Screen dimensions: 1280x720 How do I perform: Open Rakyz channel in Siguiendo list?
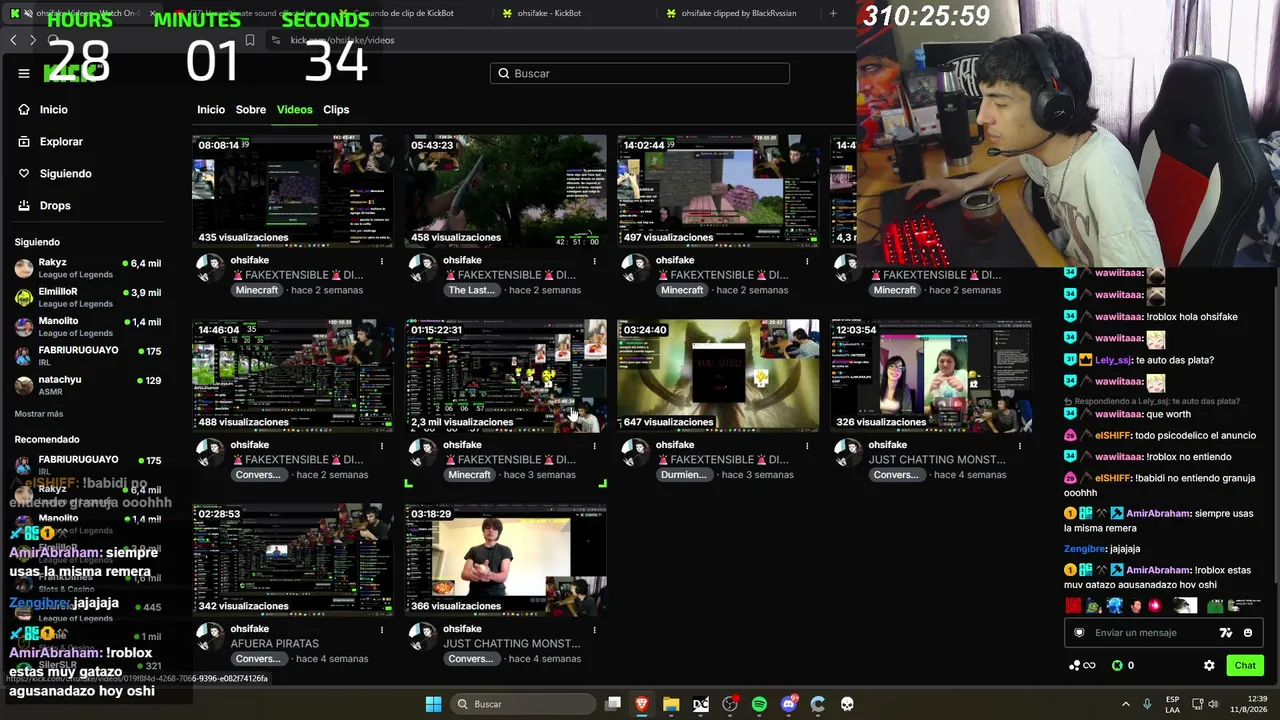[88, 268]
